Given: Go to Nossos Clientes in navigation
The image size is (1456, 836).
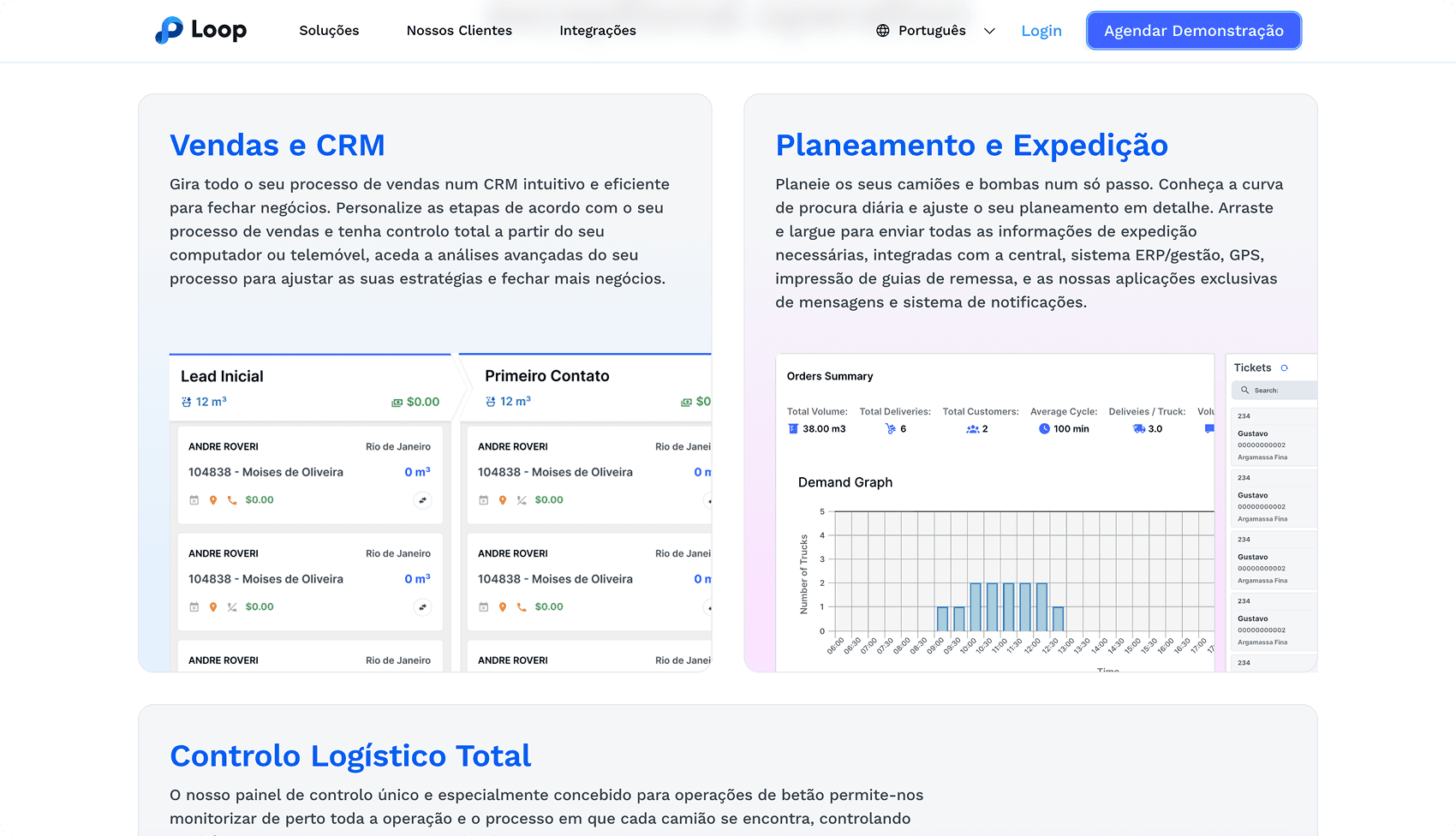Looking at the screenshot, I should pos(459,31).
